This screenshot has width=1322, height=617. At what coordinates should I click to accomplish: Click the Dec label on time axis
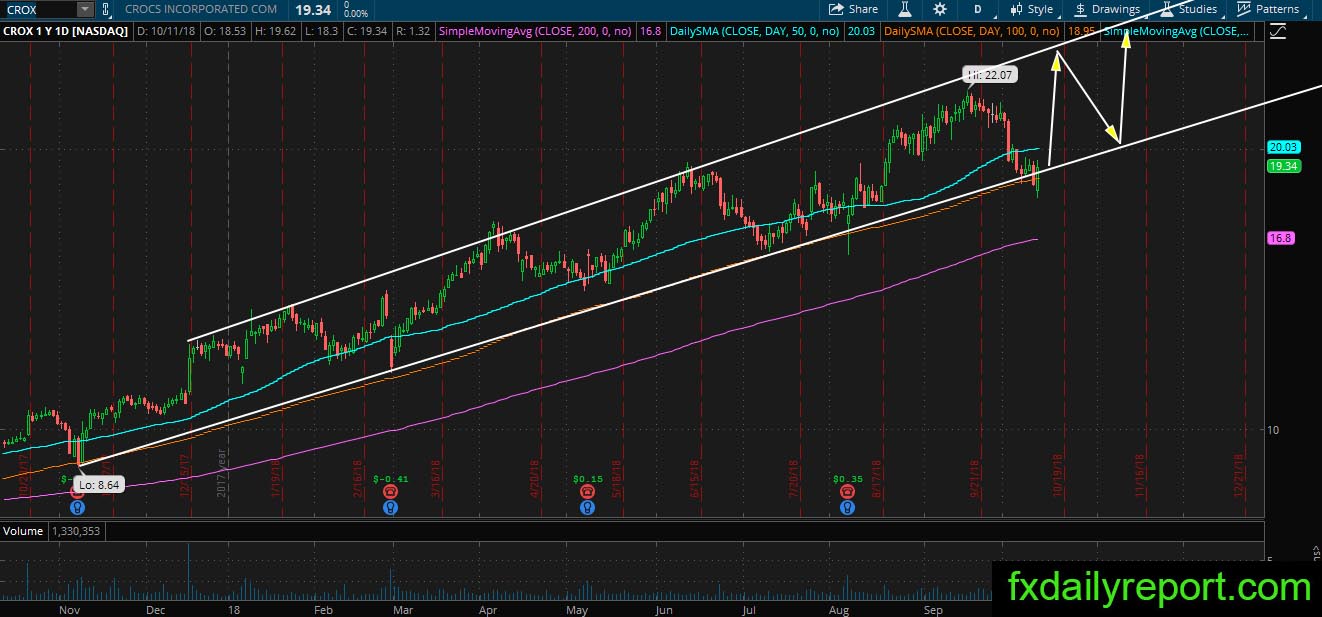coord(156,609)
